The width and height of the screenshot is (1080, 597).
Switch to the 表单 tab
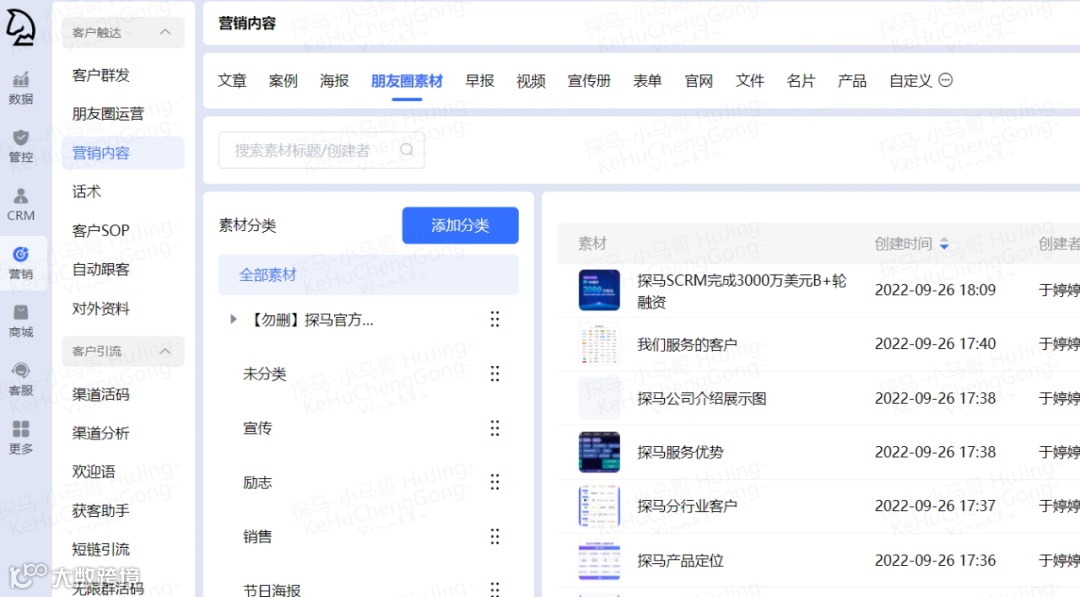click(x=647, y=81)
